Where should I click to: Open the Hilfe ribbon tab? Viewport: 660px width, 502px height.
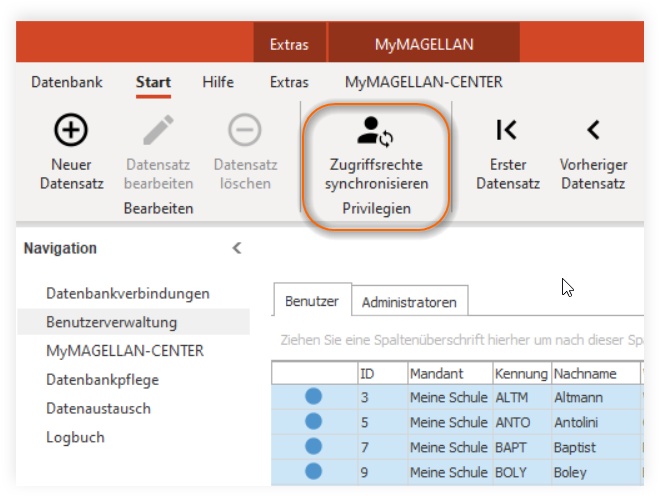point(218,82)
